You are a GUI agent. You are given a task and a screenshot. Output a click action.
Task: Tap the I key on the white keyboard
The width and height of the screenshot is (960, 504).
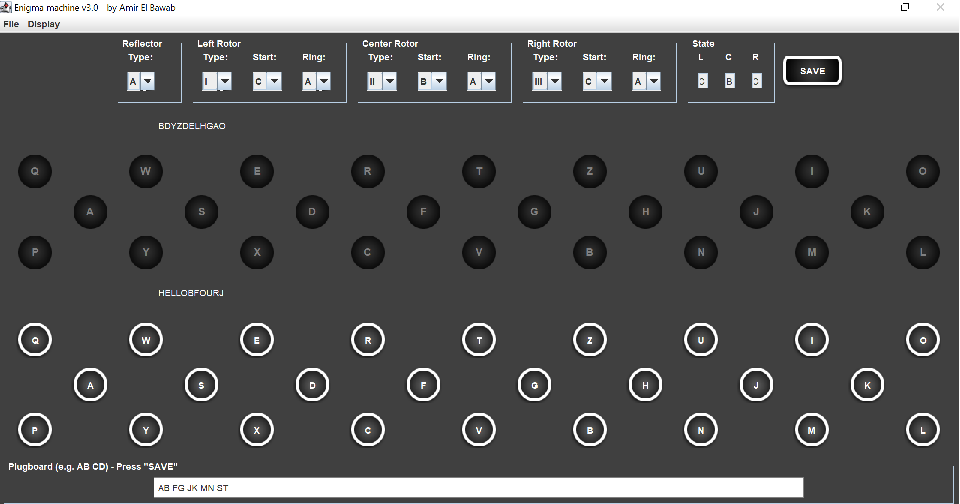pyautogui.click(x=812, y=340)
